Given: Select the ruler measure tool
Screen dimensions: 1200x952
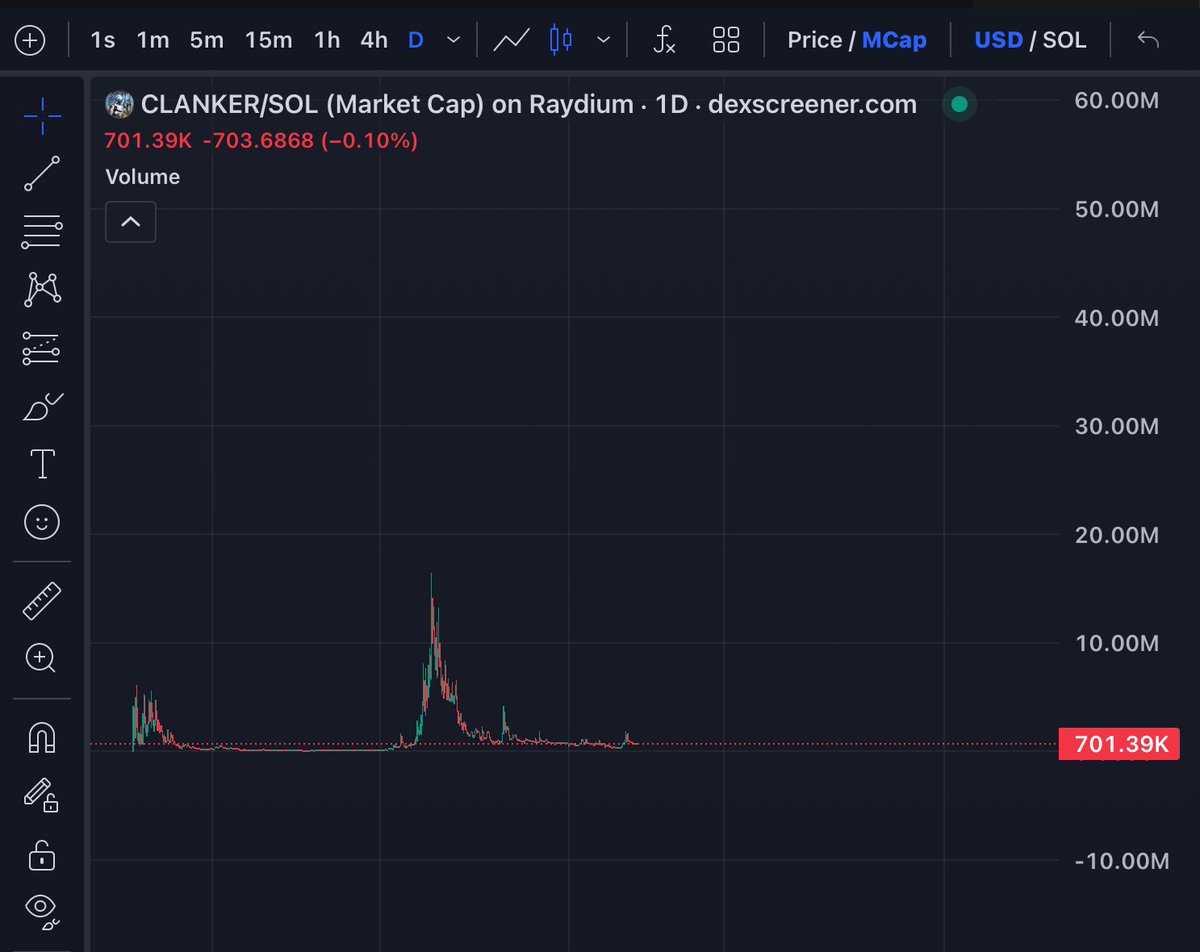Looking at the screenshot, I should tap(42, 600).
